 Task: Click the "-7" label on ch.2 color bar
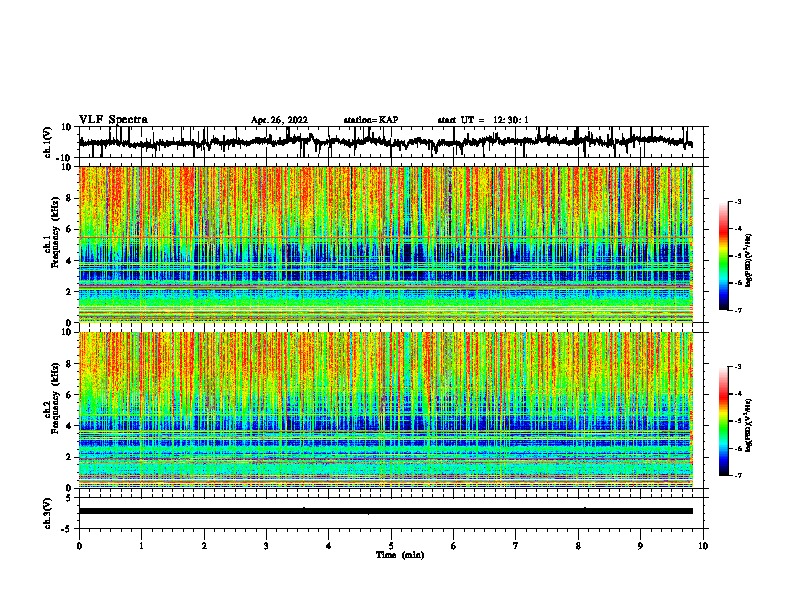click(738, 475)
